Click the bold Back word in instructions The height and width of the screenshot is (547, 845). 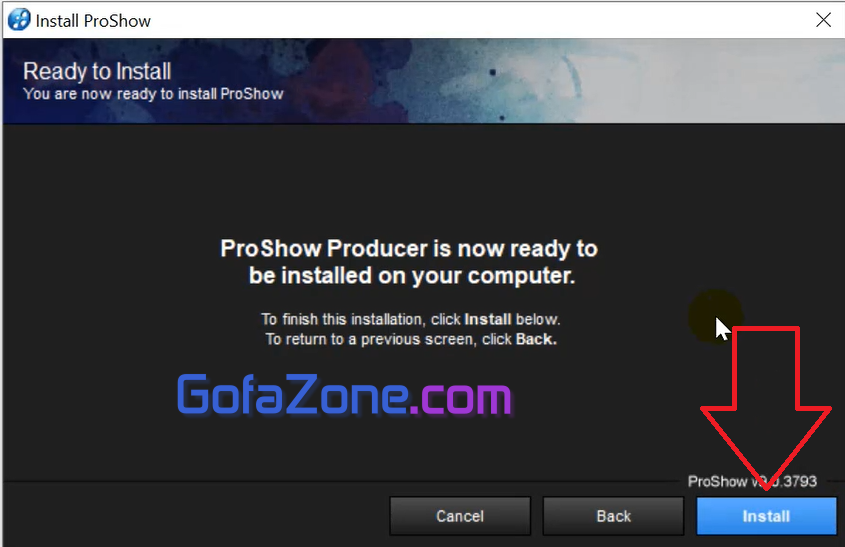pyautogui.click(x=536, y=339)
